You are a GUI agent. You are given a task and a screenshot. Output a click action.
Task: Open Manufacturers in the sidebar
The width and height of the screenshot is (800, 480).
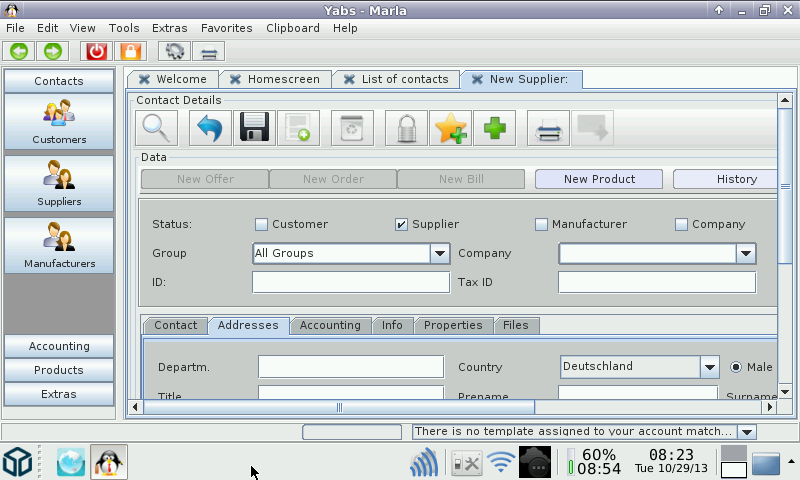coord(59,245)
